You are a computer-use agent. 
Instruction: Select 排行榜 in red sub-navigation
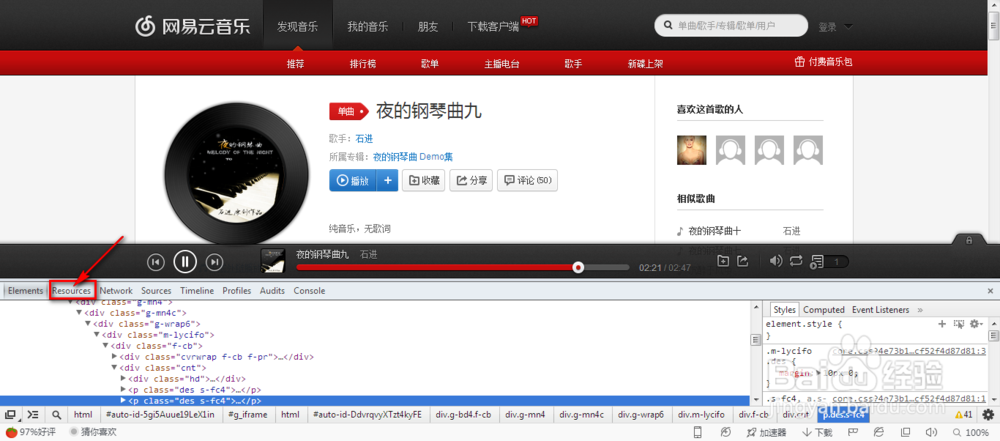coord(363,64)
